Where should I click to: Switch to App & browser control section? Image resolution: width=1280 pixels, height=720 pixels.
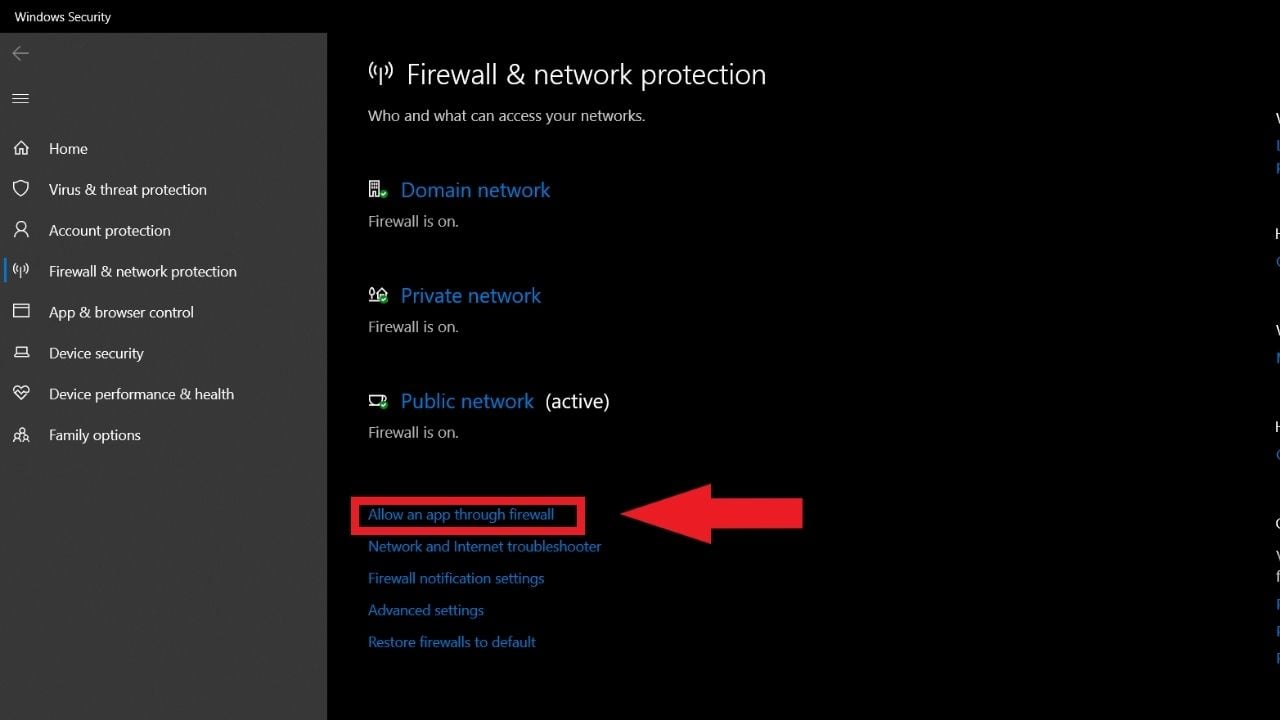coord(120,312)
